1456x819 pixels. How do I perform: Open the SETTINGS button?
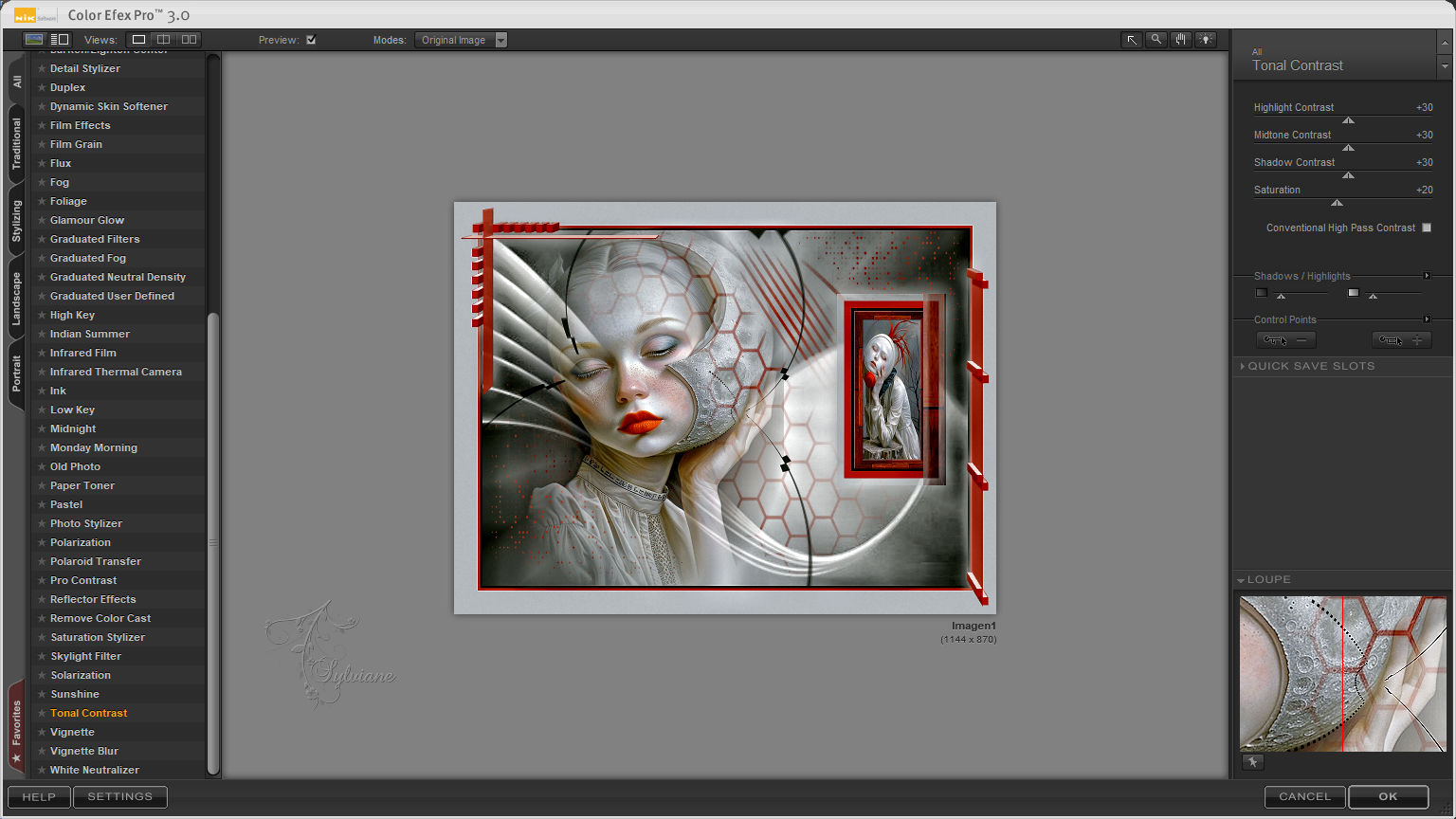pos(120,797)
